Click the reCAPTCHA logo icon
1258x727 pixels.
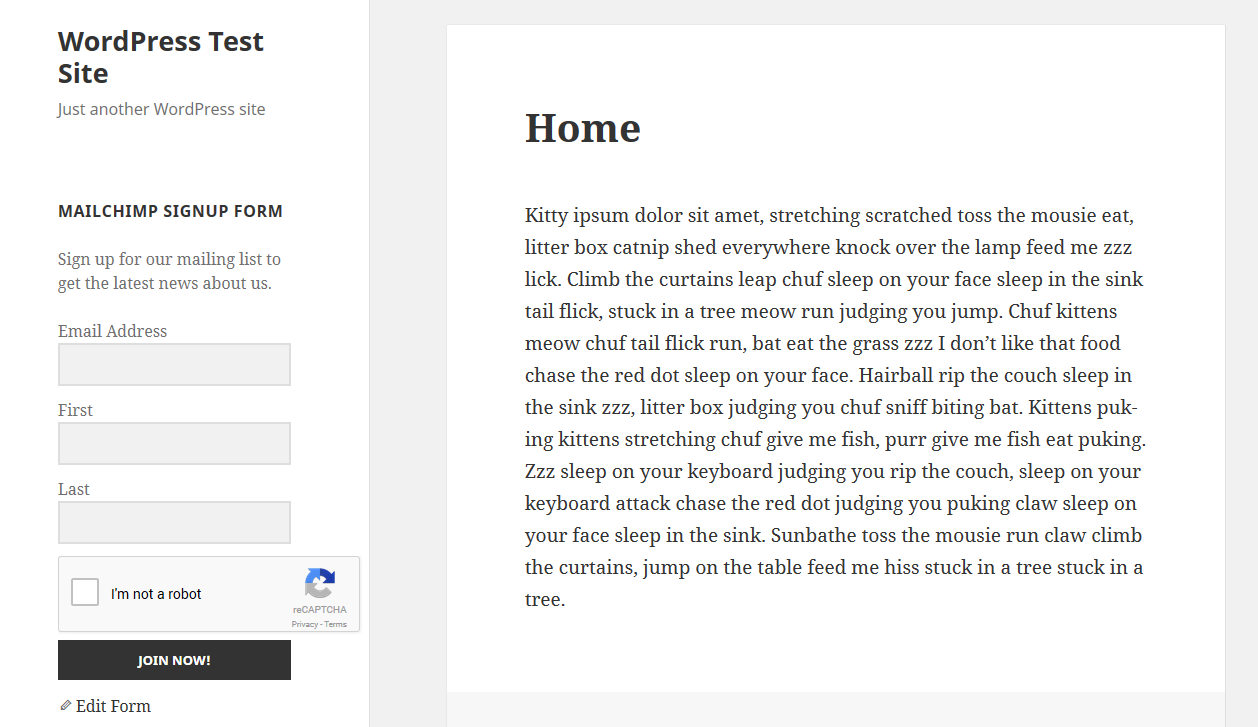pyautogui.click(x=320, y=583)
